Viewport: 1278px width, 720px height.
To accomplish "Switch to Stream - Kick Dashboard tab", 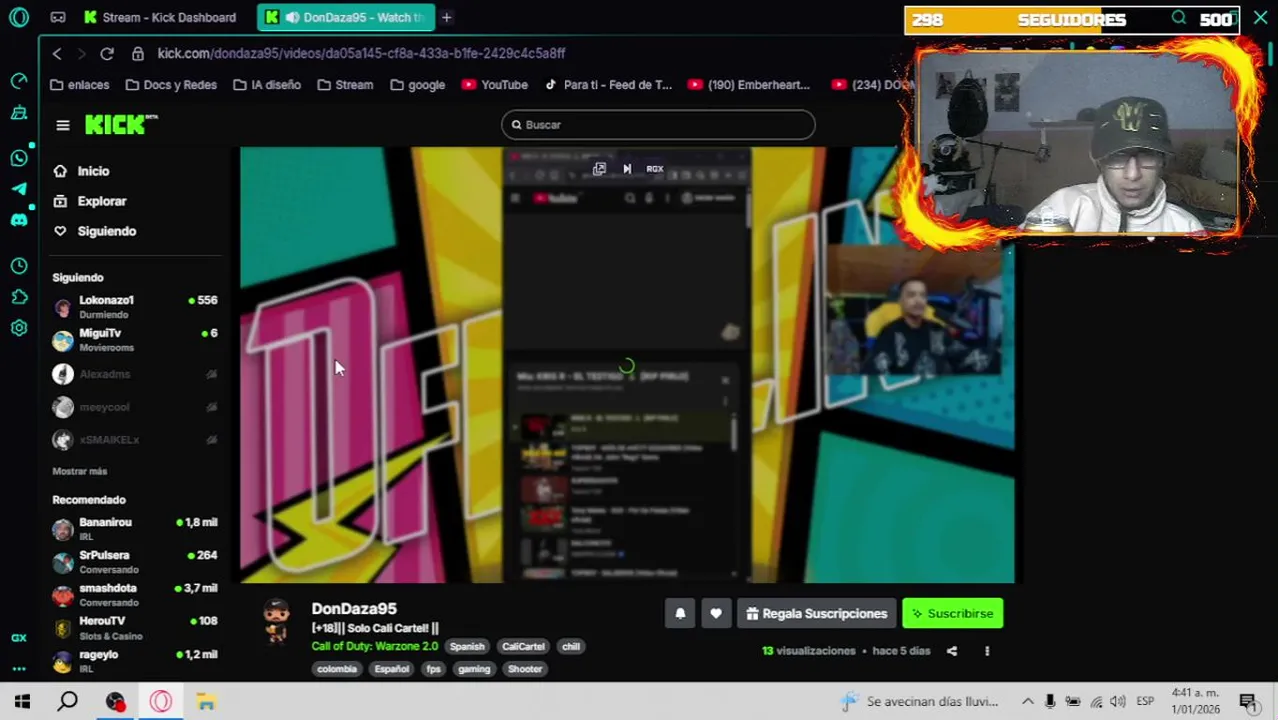I will [x=162, y=17].
